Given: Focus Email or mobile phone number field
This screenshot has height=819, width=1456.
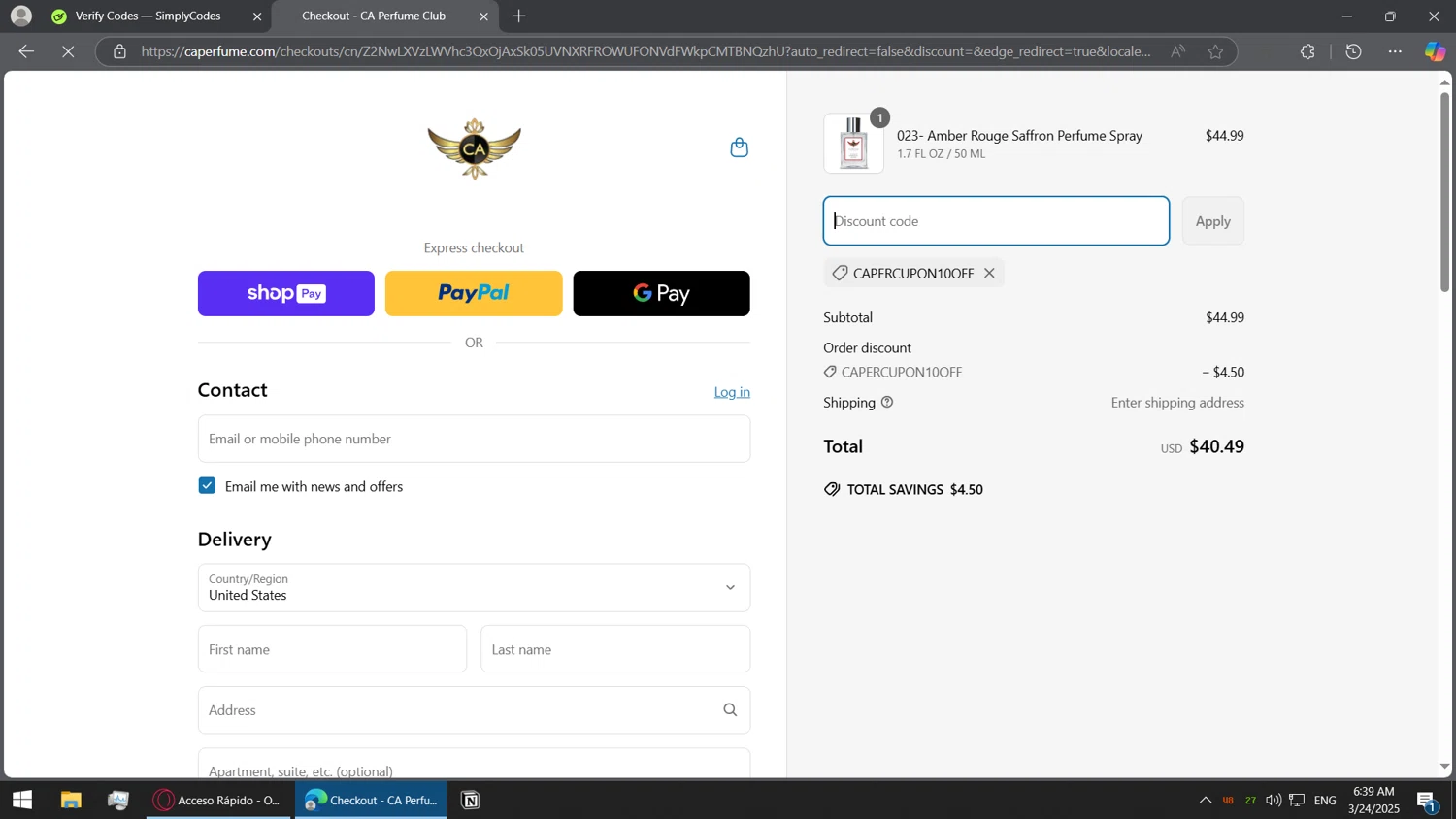Looking at the screenshot, I should pyautogui.click(x=474, y=439).
